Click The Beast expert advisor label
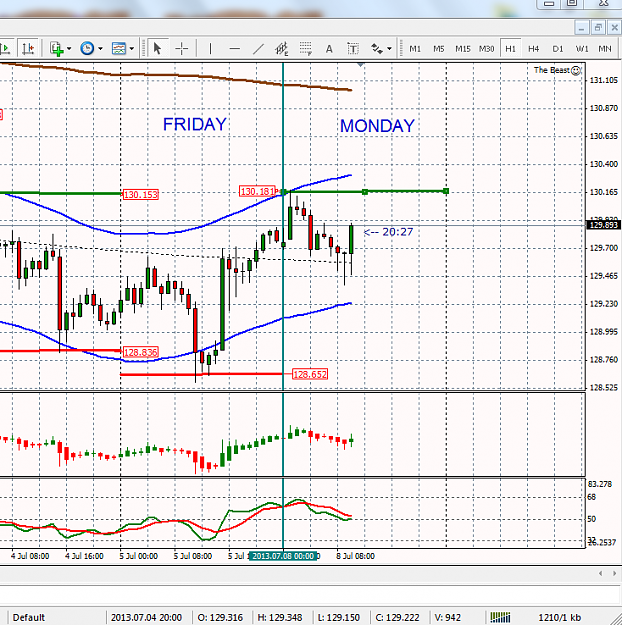The width and height of the screenshot is (622, 625). pos(551,70)
